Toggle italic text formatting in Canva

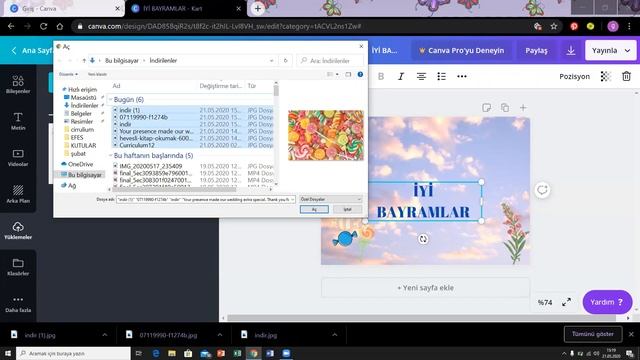401,76
